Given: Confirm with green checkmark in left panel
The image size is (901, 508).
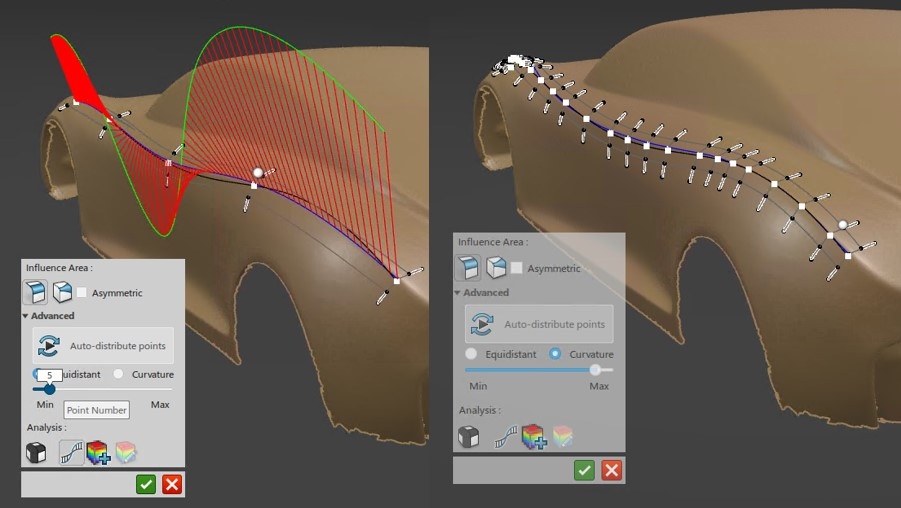Looking at the screenshot, I should pos(146,484).
